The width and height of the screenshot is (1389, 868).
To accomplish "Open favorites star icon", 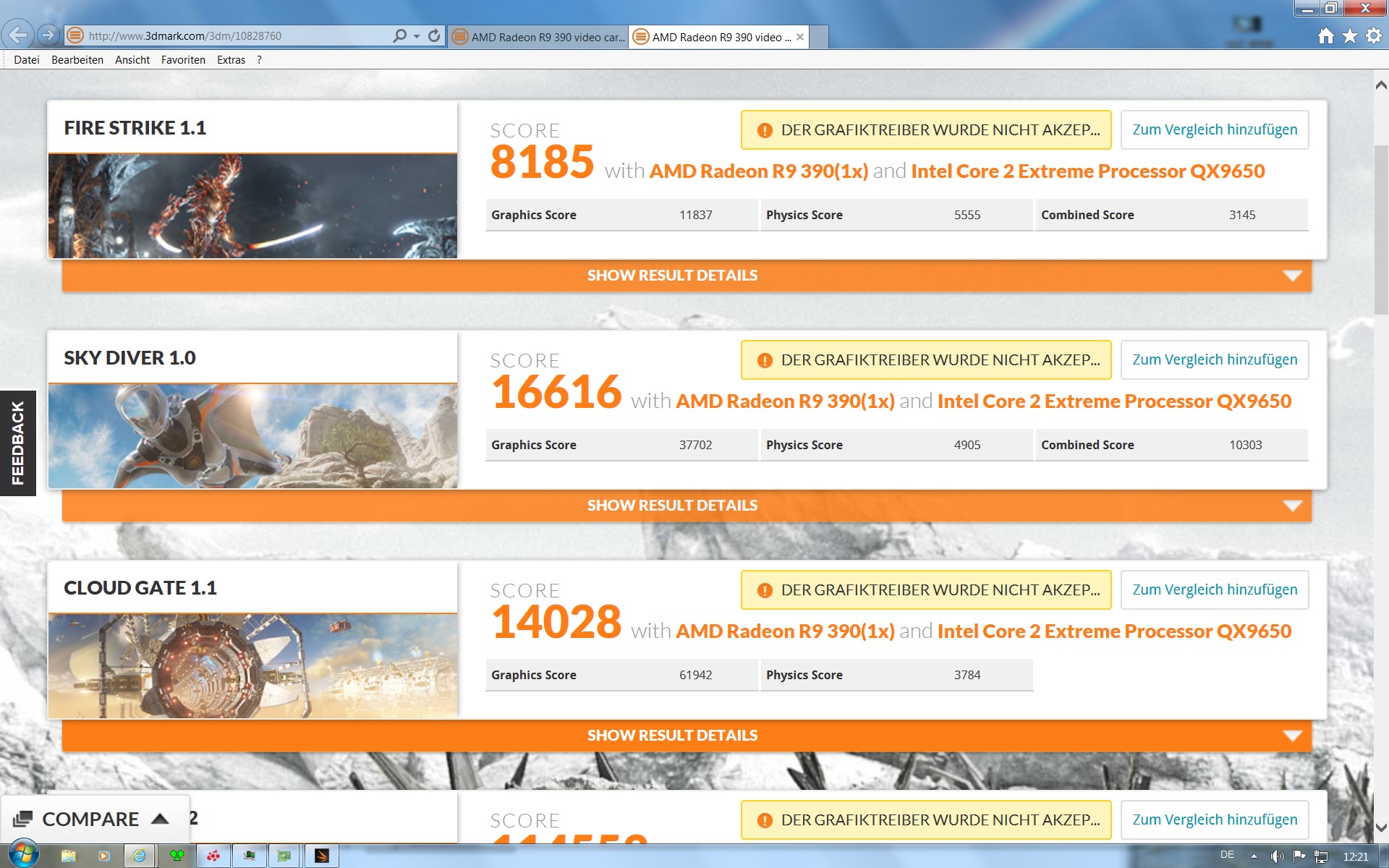I will [x=1350, y=36].
